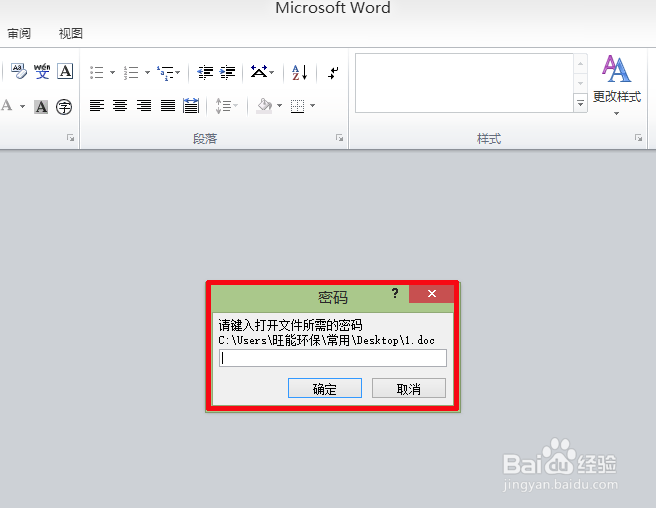This screenshot has width=656, height=508.
Task: Click the Sort A-Z icon
Action: (300, 72)
